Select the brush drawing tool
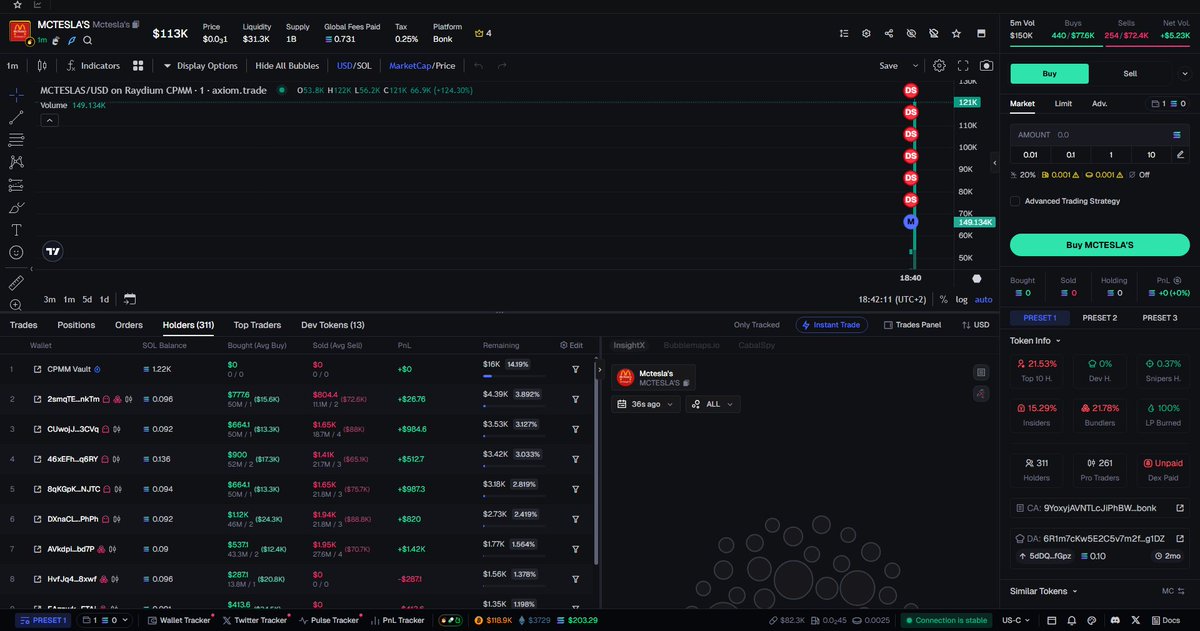The height and width of the screenshot is (631, 1200). [x=16, y=208]
